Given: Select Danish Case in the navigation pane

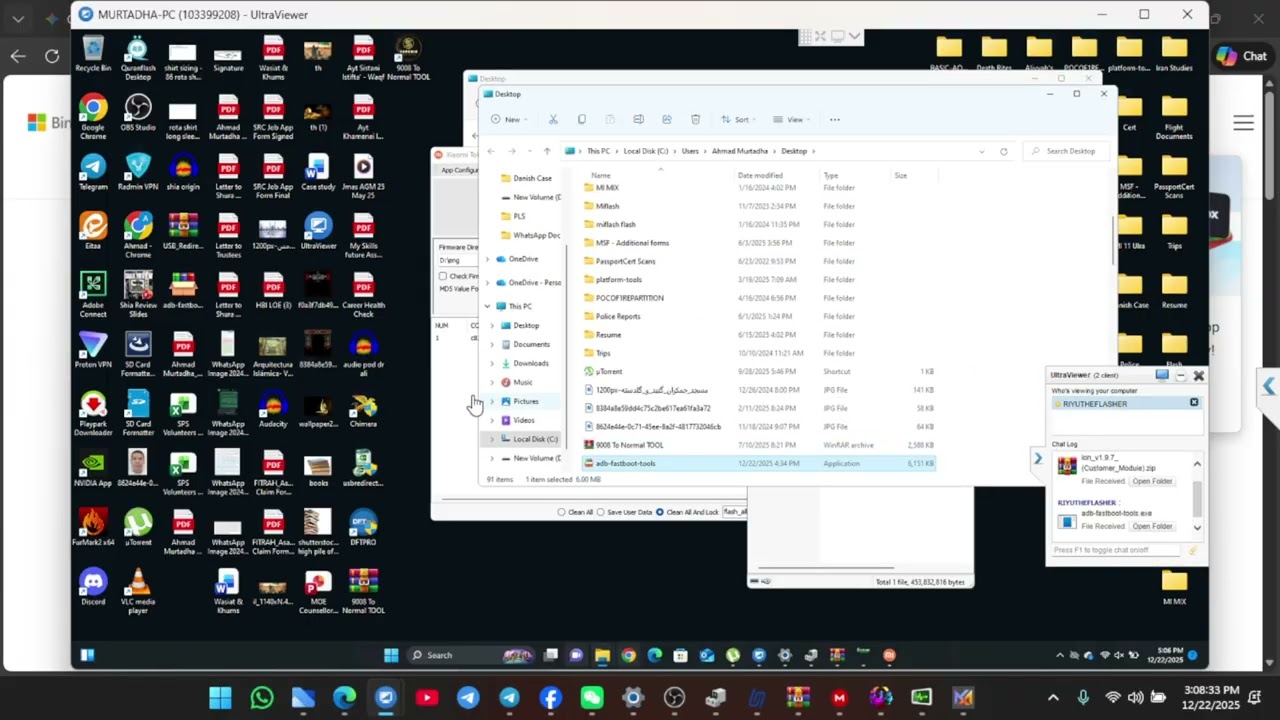Looking at the screenshot, I should click(531, 178).
